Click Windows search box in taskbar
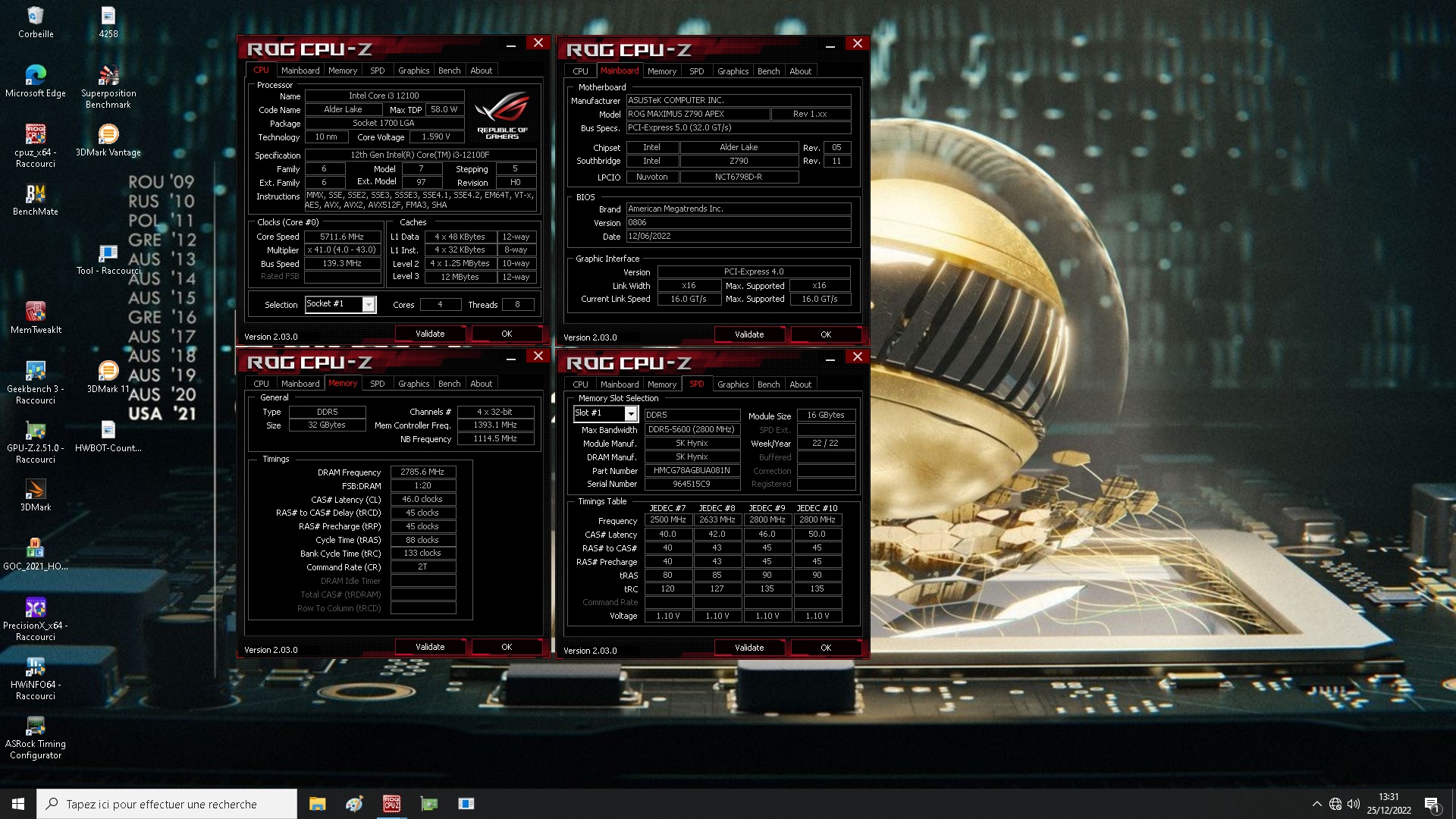 click(x=167, y=804)
